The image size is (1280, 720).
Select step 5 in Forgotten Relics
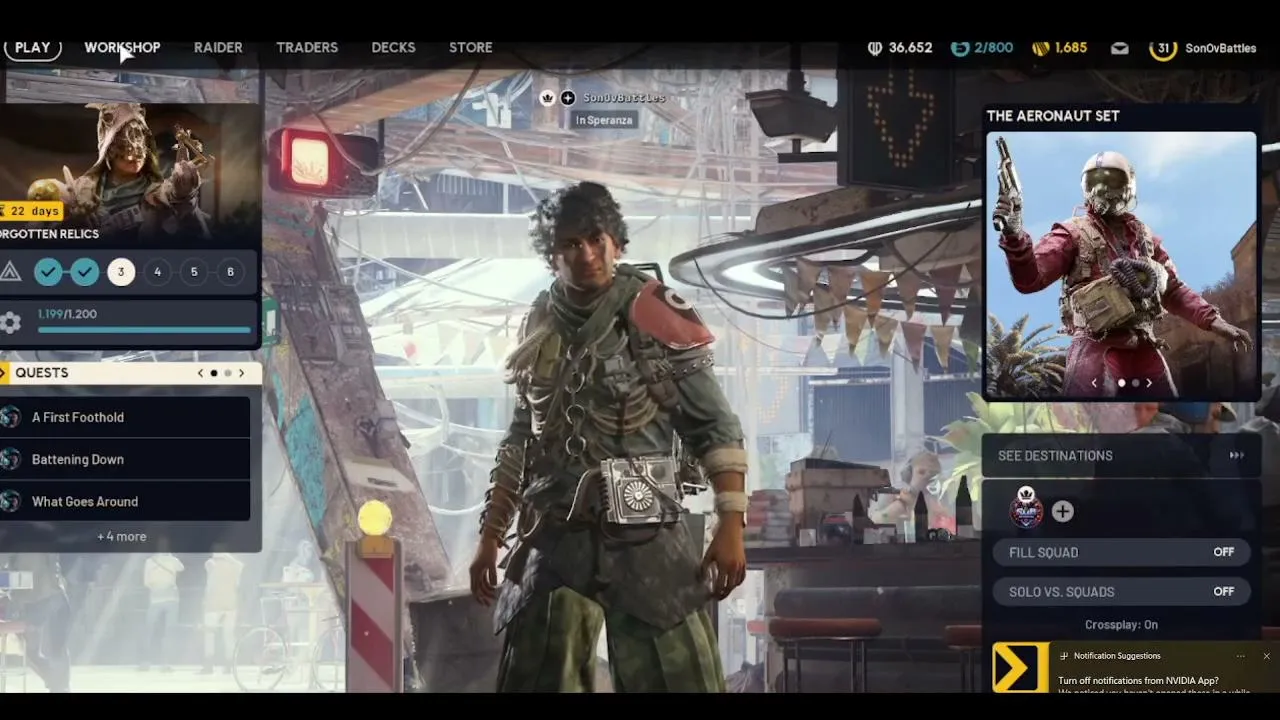click(x=194, y=272)
